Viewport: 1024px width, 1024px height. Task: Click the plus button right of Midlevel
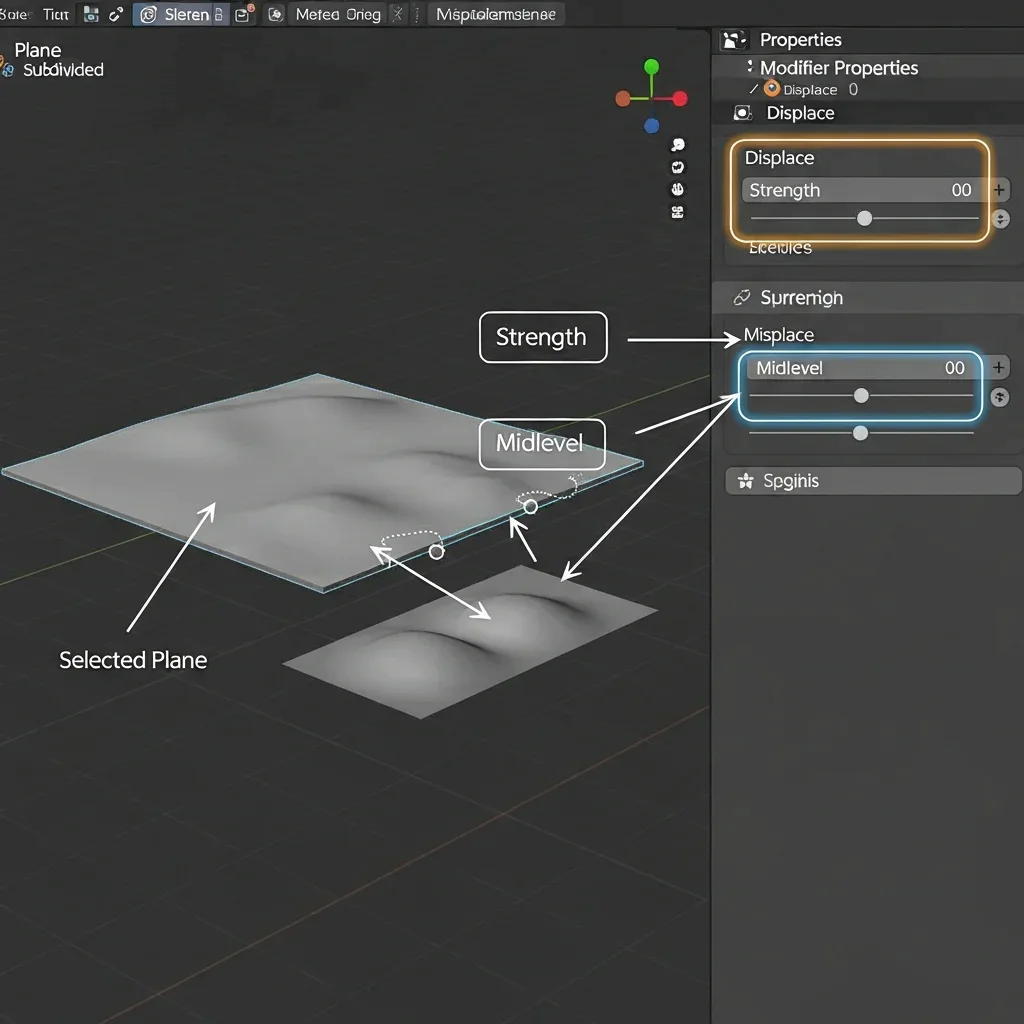999,368
